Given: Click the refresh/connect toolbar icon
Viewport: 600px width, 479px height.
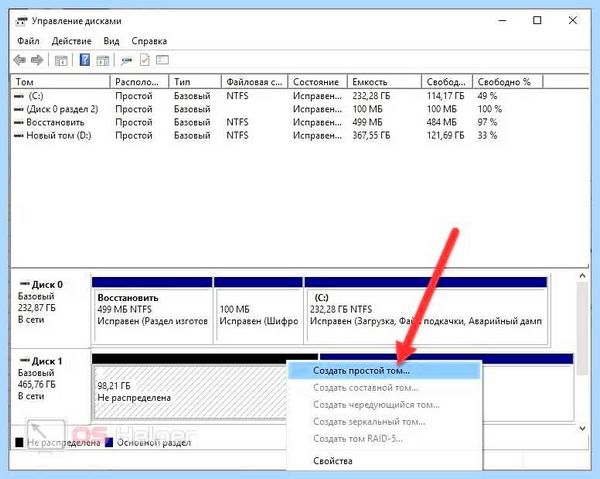Looking at the screenshot, I should tap(126, 60).
